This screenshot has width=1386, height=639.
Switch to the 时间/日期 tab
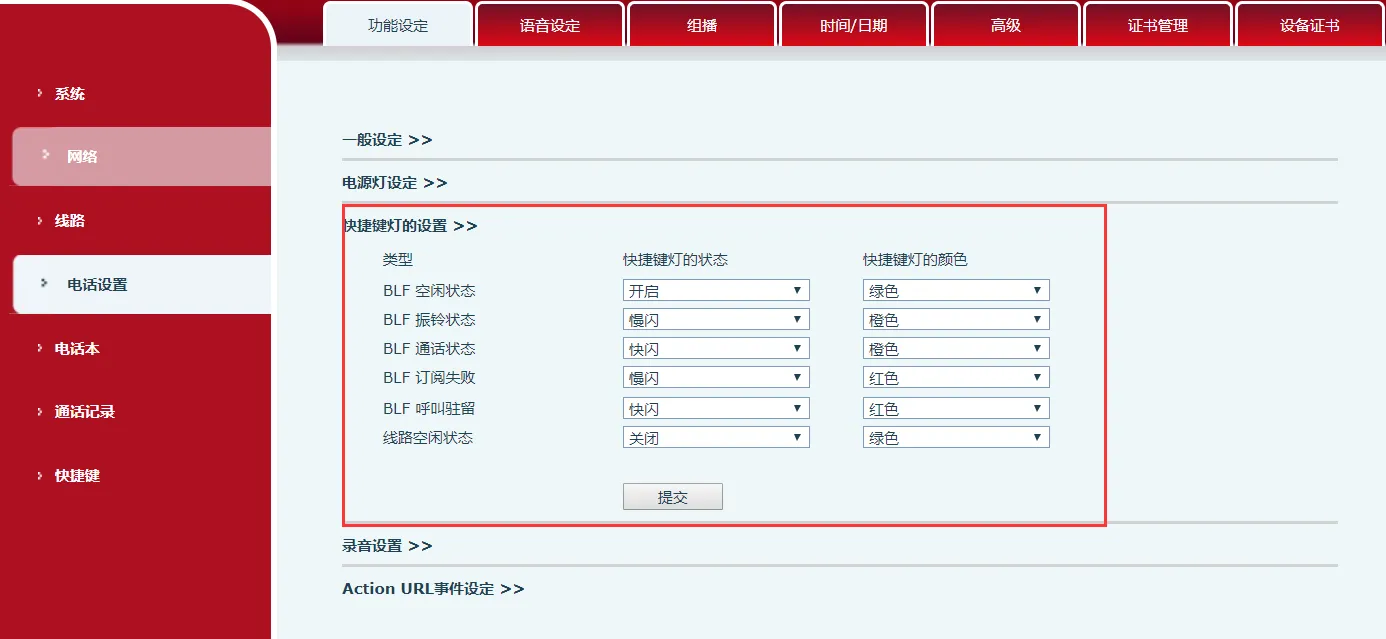coord(854,26)
